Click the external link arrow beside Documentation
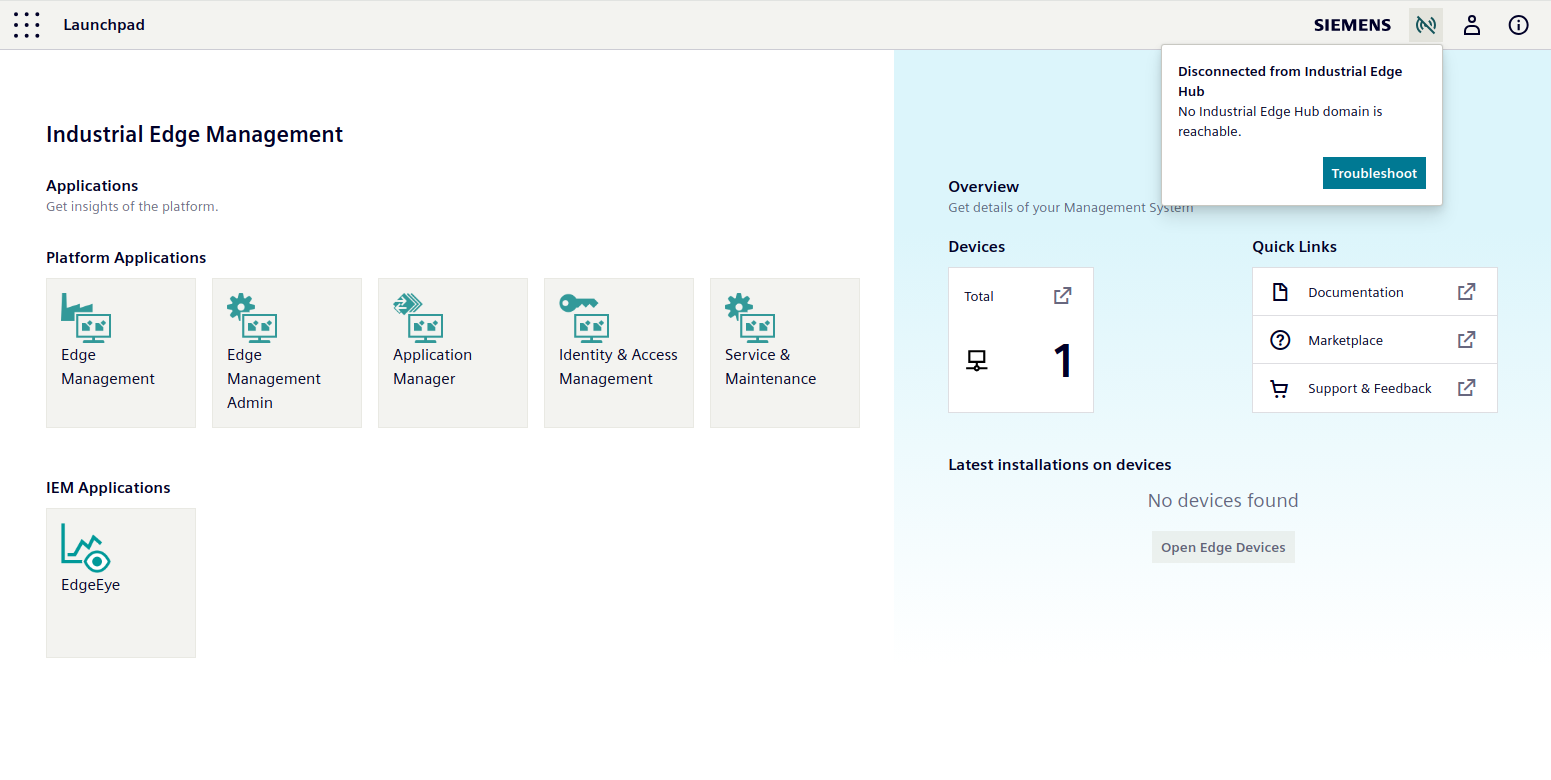This screenshot has height=780, width=1551. (x=1466, y=292)
